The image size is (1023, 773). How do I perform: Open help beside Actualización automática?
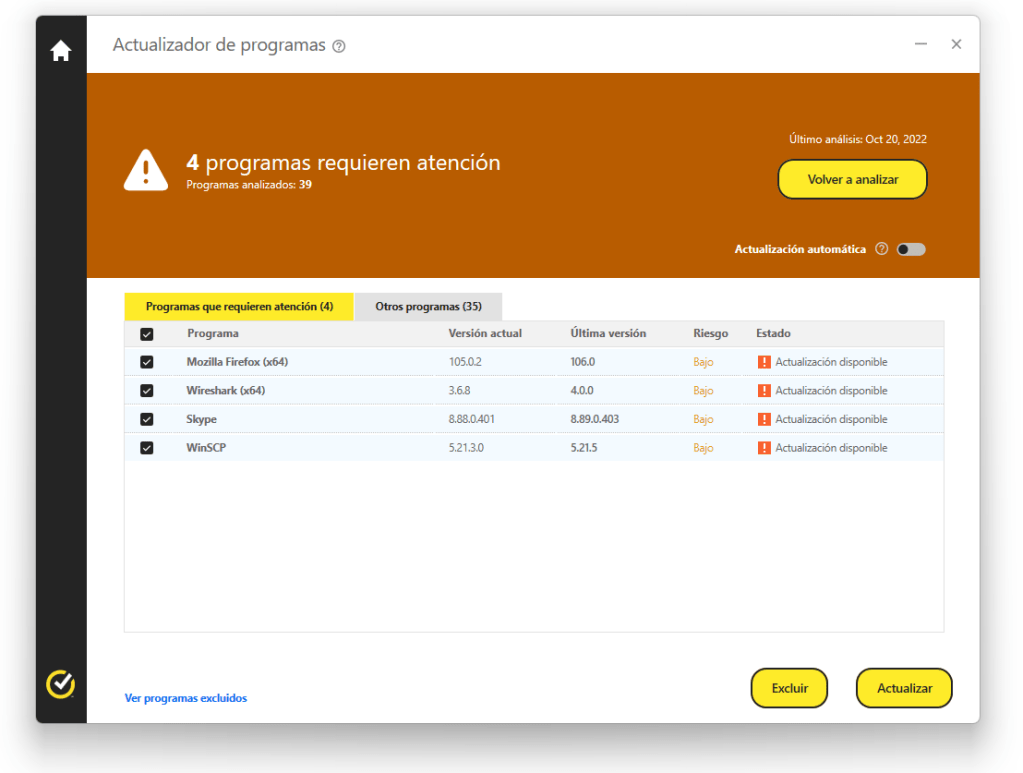tap(881, 249)
